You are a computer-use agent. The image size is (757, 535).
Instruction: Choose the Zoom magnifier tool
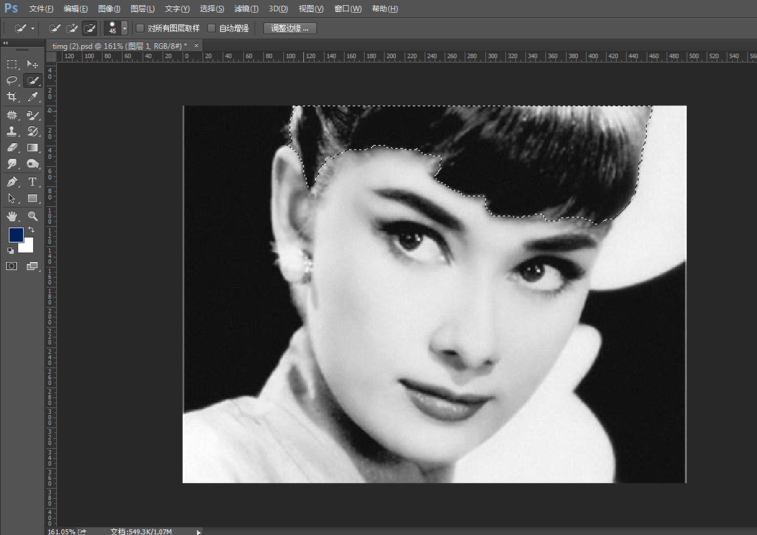coord(33,216)
